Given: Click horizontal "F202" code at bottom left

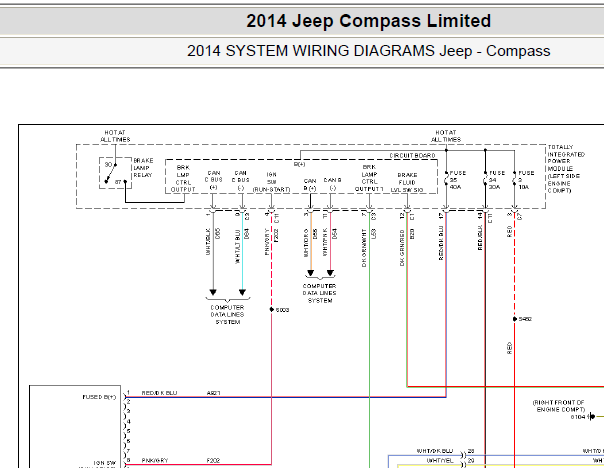Looking at the screenshot, I should click(x=213, y=460).
